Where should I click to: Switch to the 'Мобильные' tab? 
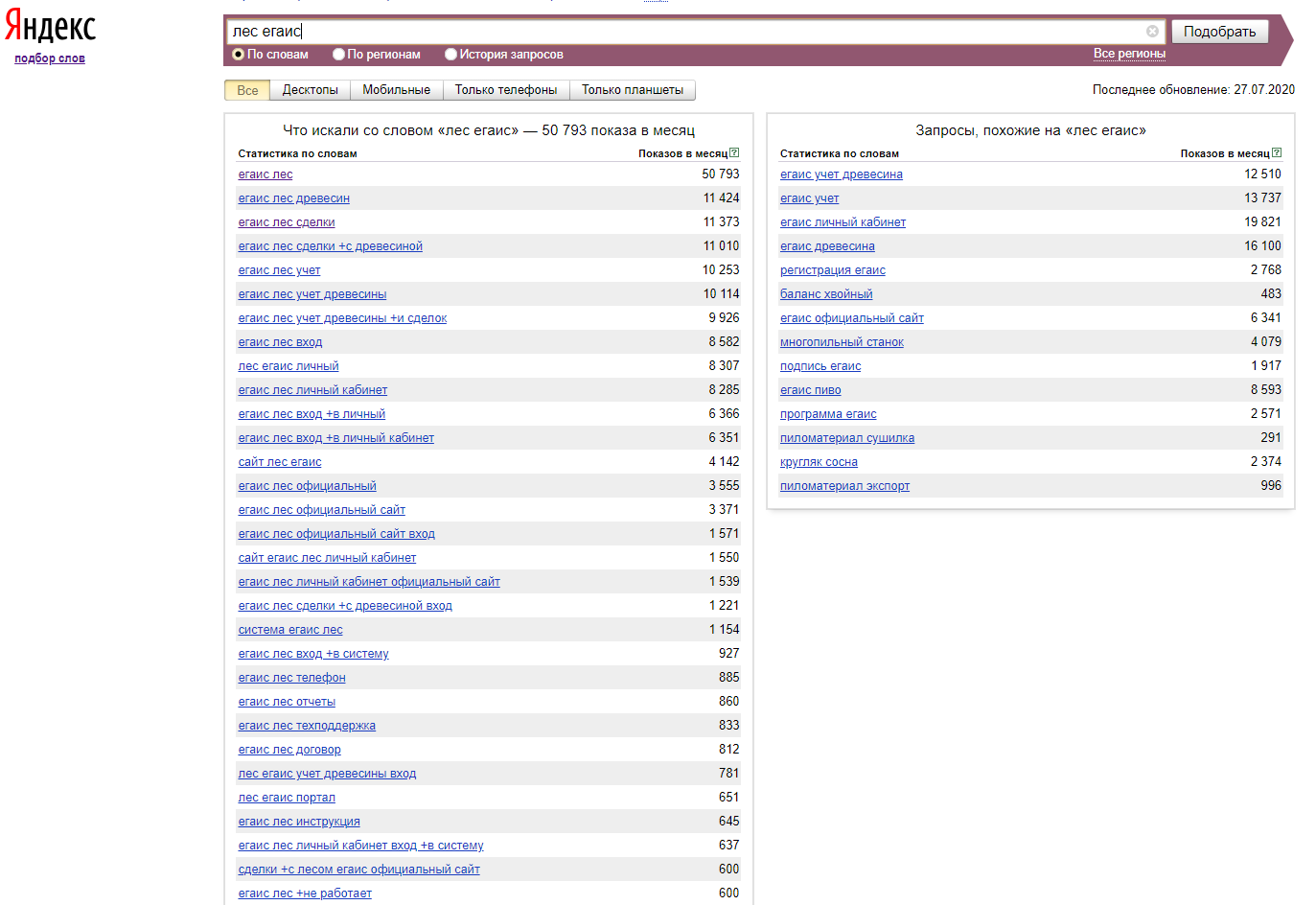(x=396, y=90)
